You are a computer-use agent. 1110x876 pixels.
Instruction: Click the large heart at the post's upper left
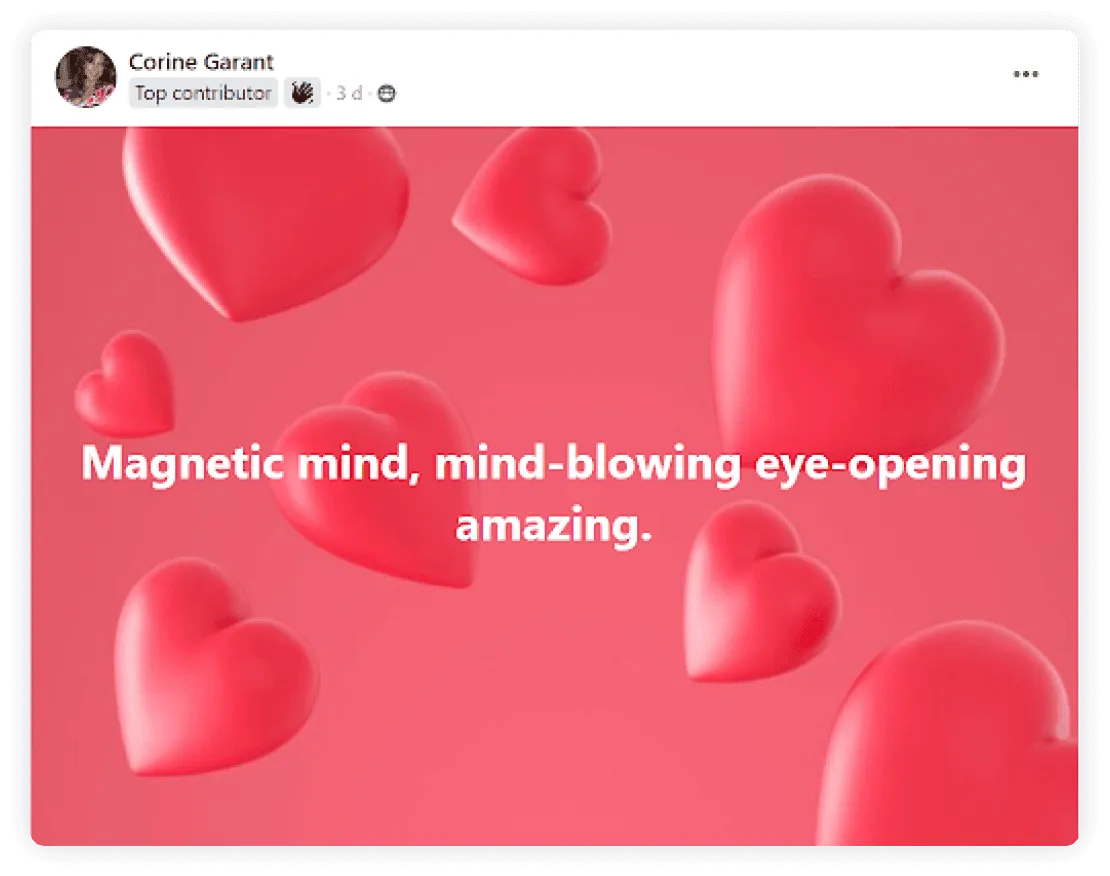pos(265,216)
